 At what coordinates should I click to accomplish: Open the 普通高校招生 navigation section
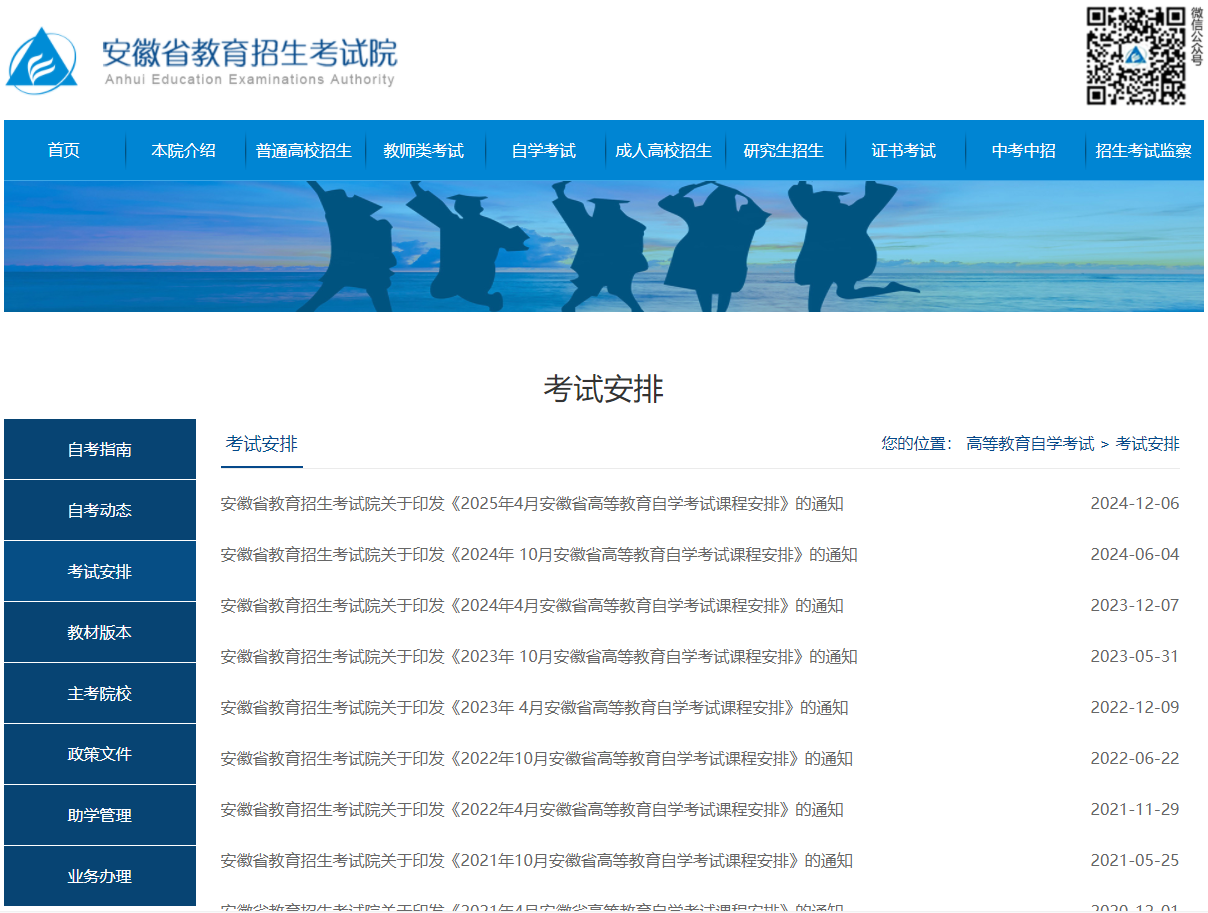pos(304,150)
